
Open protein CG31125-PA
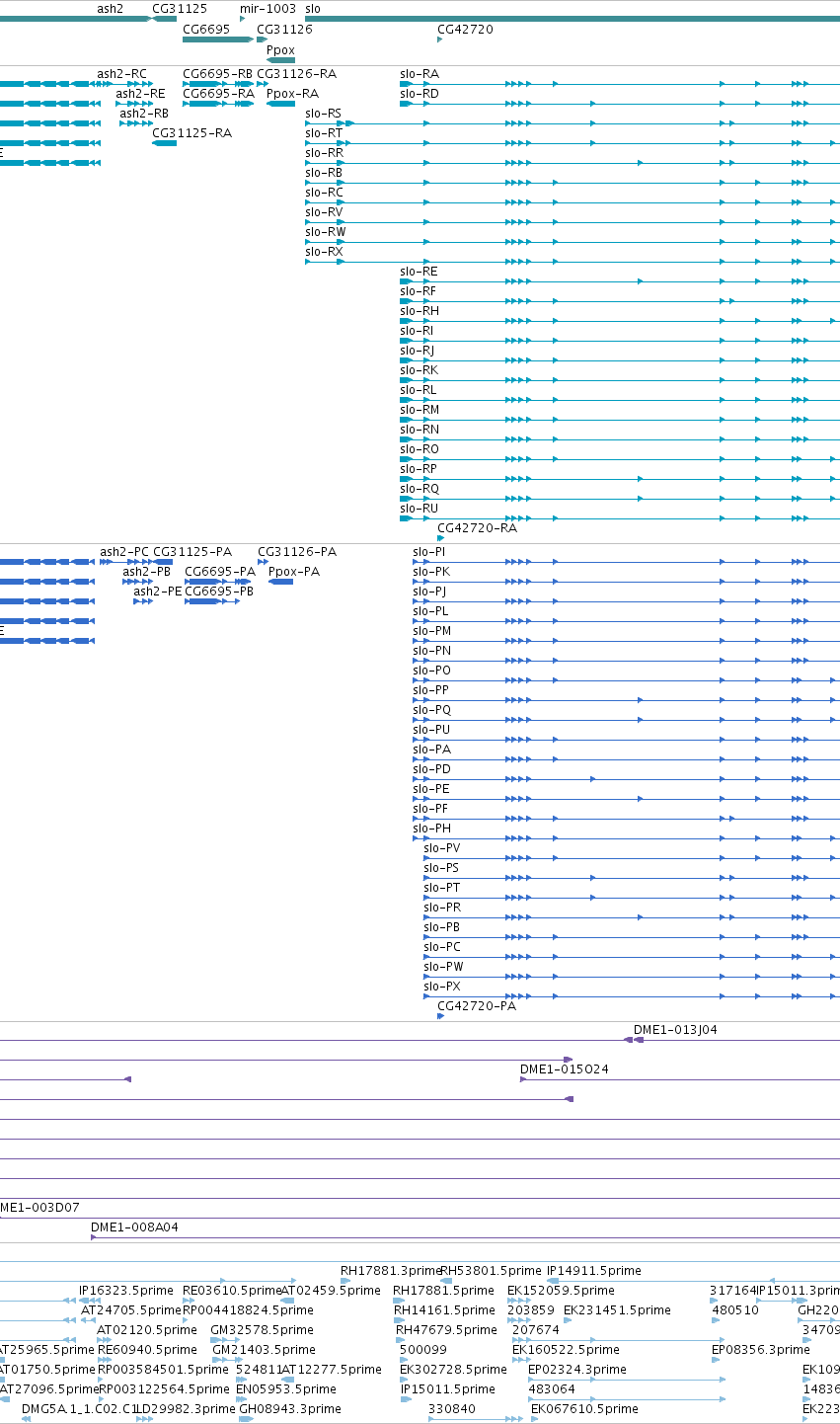pyautogui.click(x=192, y=552)
